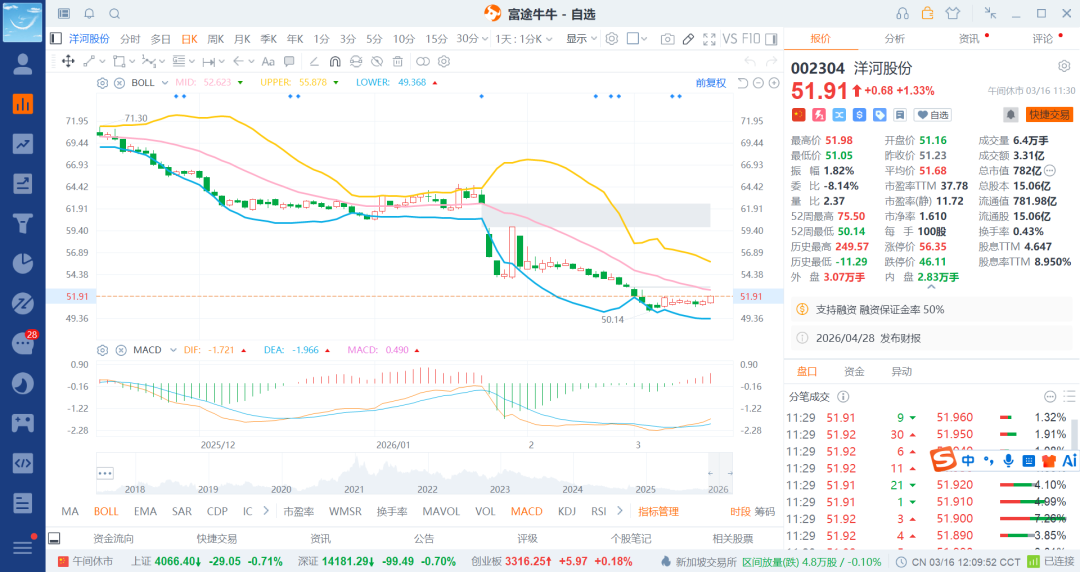Open the 显示 display dropdown
The image size is (1080, 572).
[x=581, y=39]
